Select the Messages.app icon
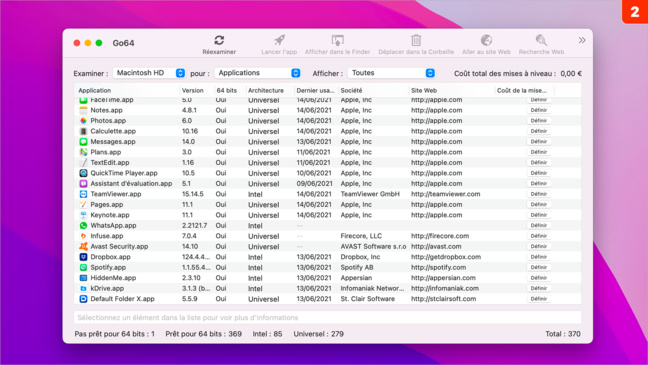 [83, 141]
